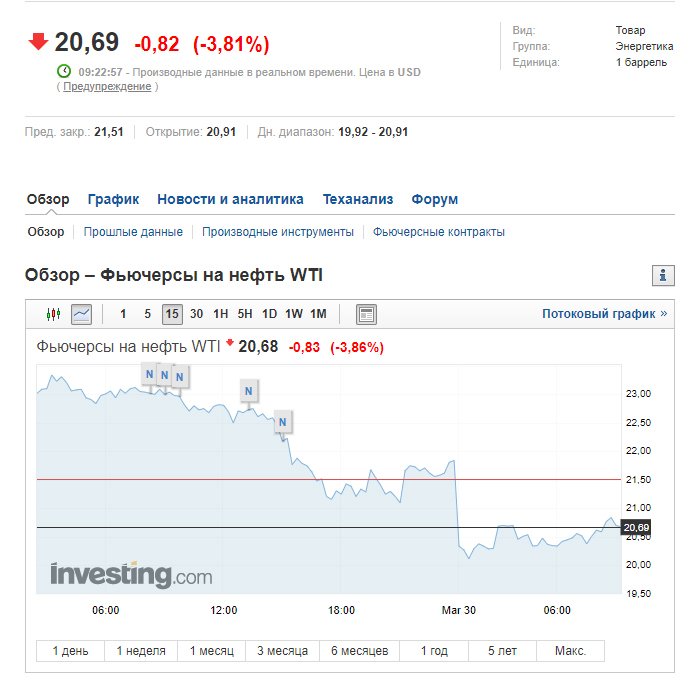Open the first N news marker on chart
The height and width of the screenshot is (695, 691).
pos(150,374)
